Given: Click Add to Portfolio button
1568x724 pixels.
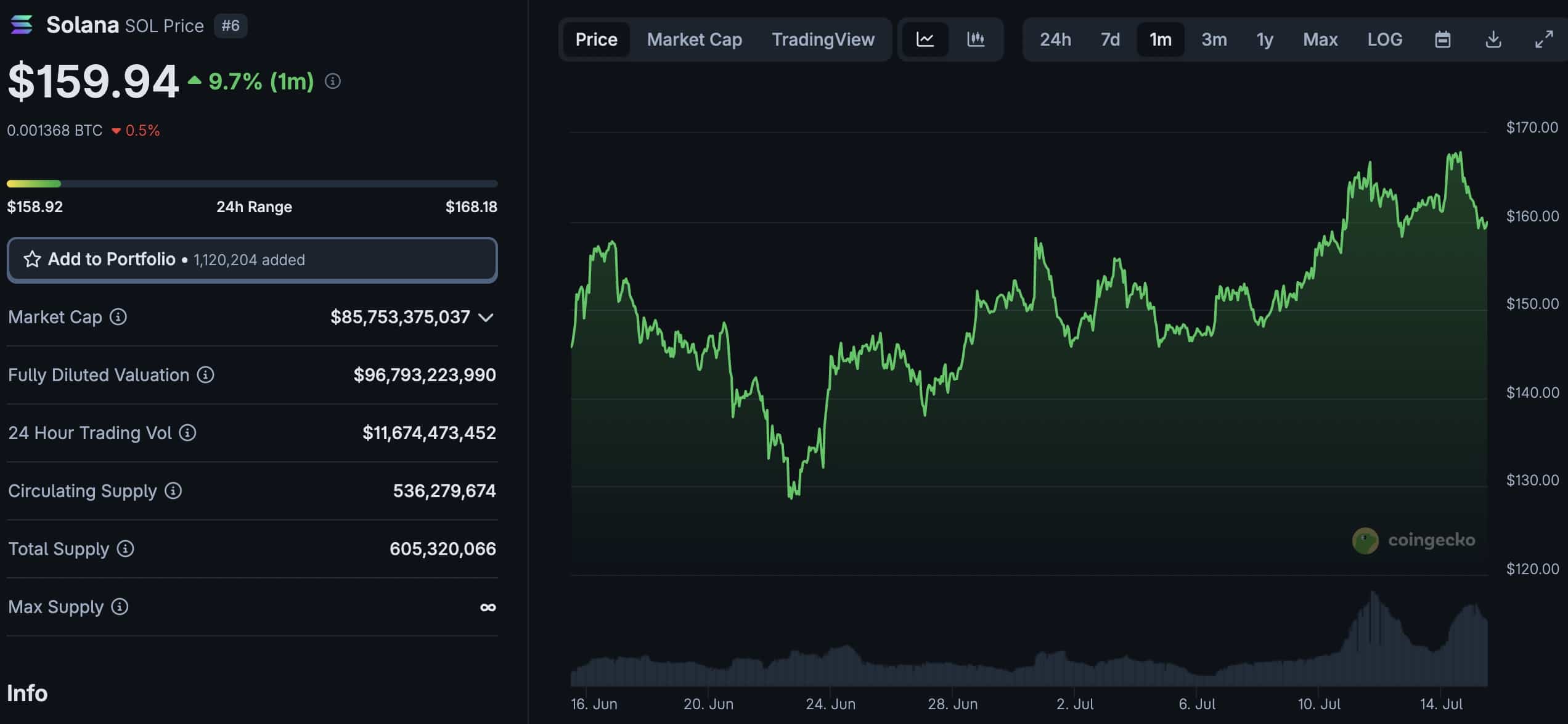Looking at the screenshot, I should click(x=252, y=260).
